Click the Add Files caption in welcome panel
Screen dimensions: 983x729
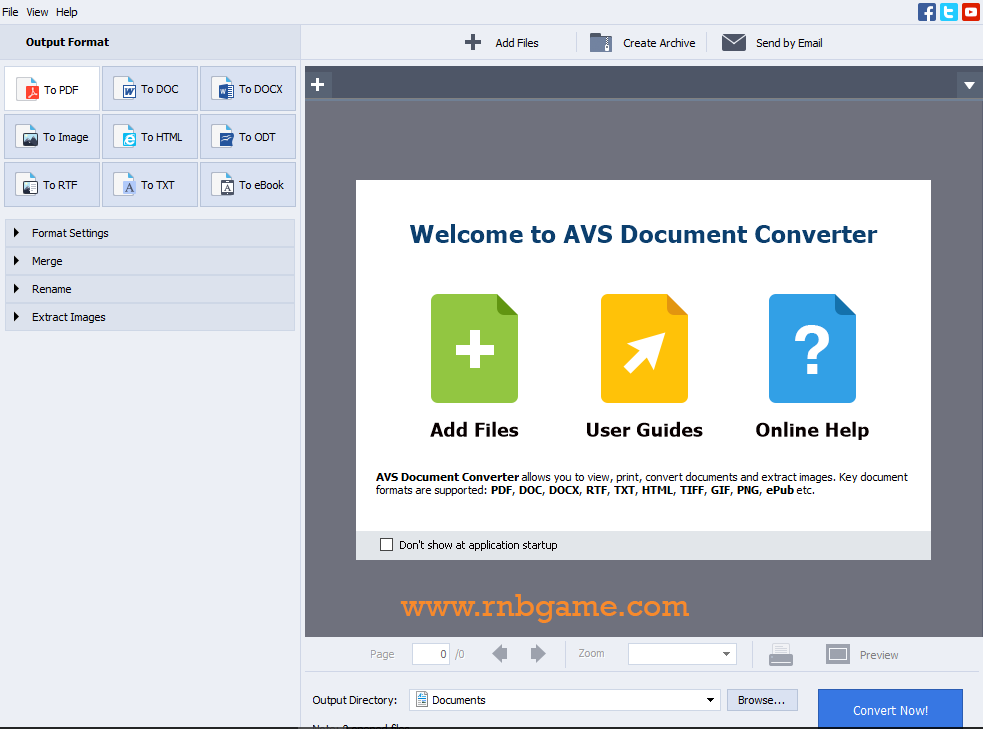pos(474,430)
